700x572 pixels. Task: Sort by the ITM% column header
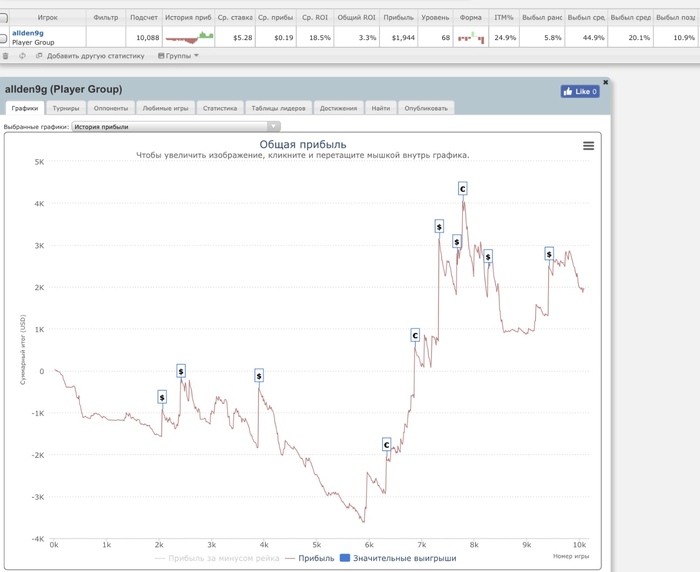504,18
